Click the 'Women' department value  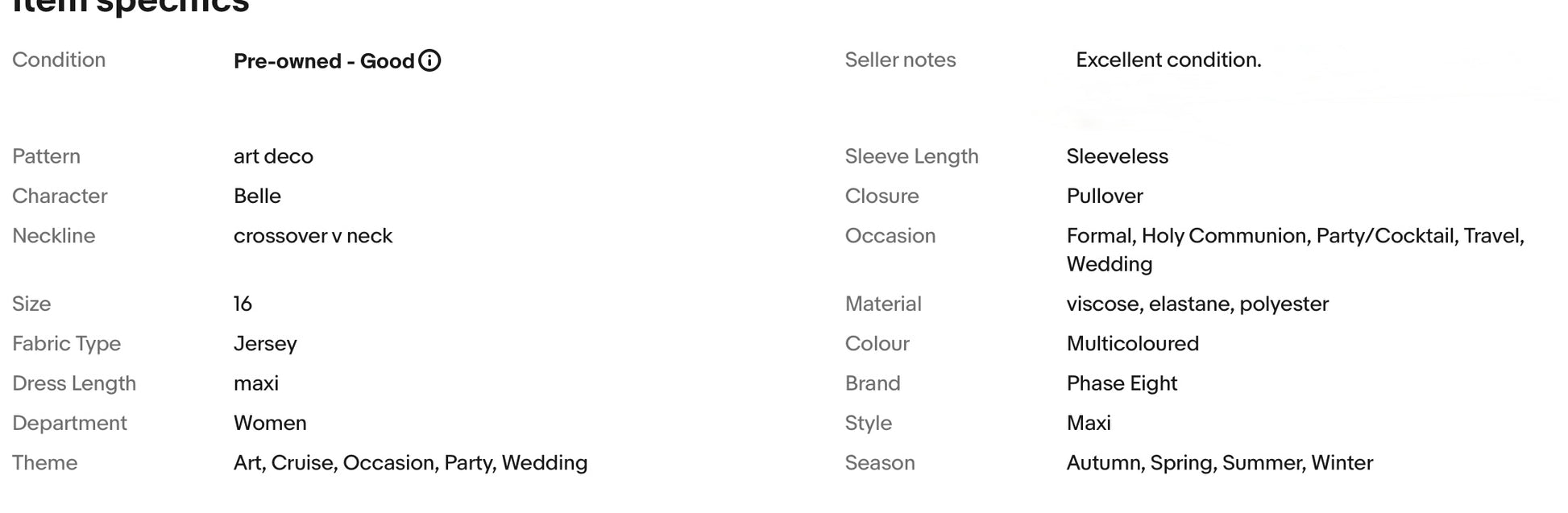coord(270,423)
